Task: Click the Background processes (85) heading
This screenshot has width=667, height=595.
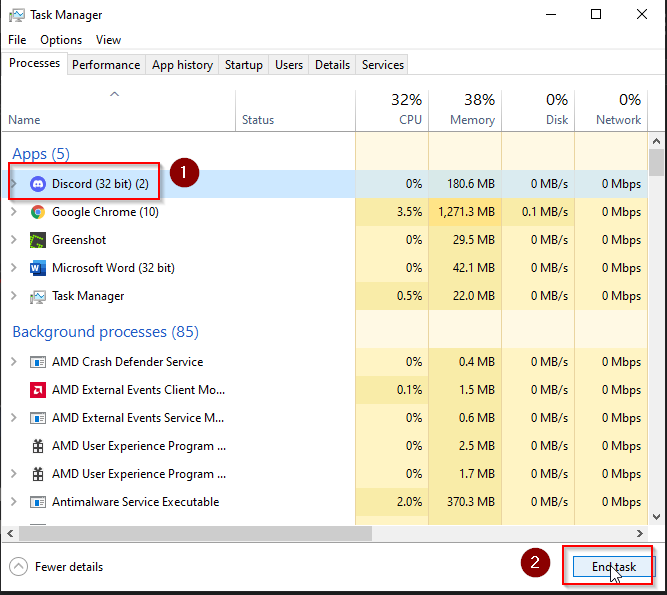Action: pyautogui.click(x=105, y=332)
